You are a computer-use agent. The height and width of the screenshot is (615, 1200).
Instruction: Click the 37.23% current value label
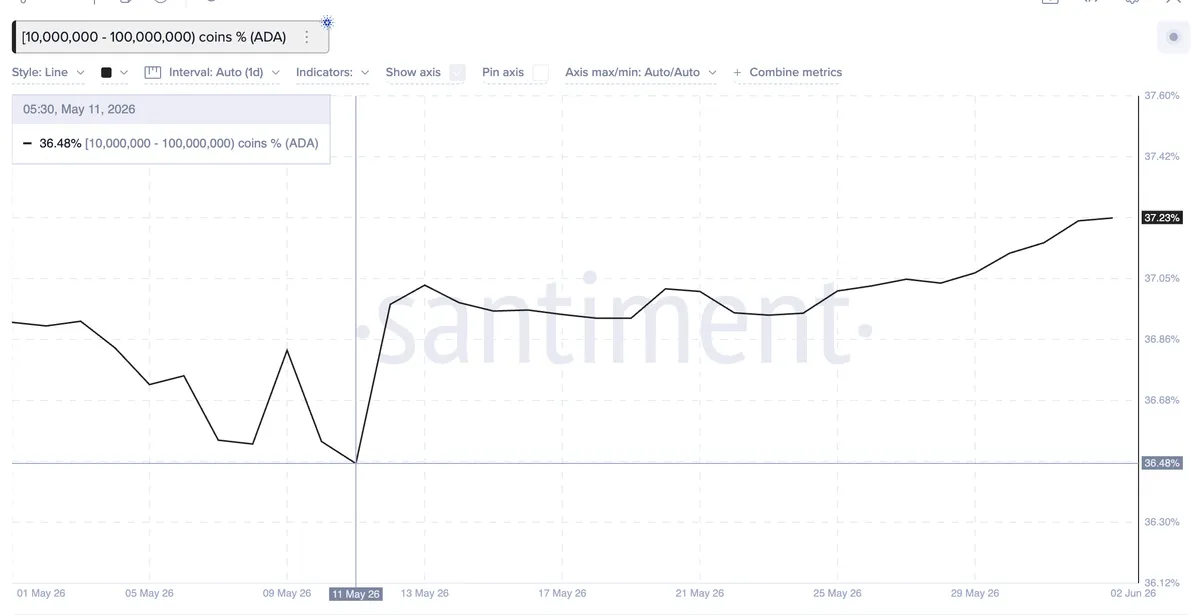[1162, 217]
